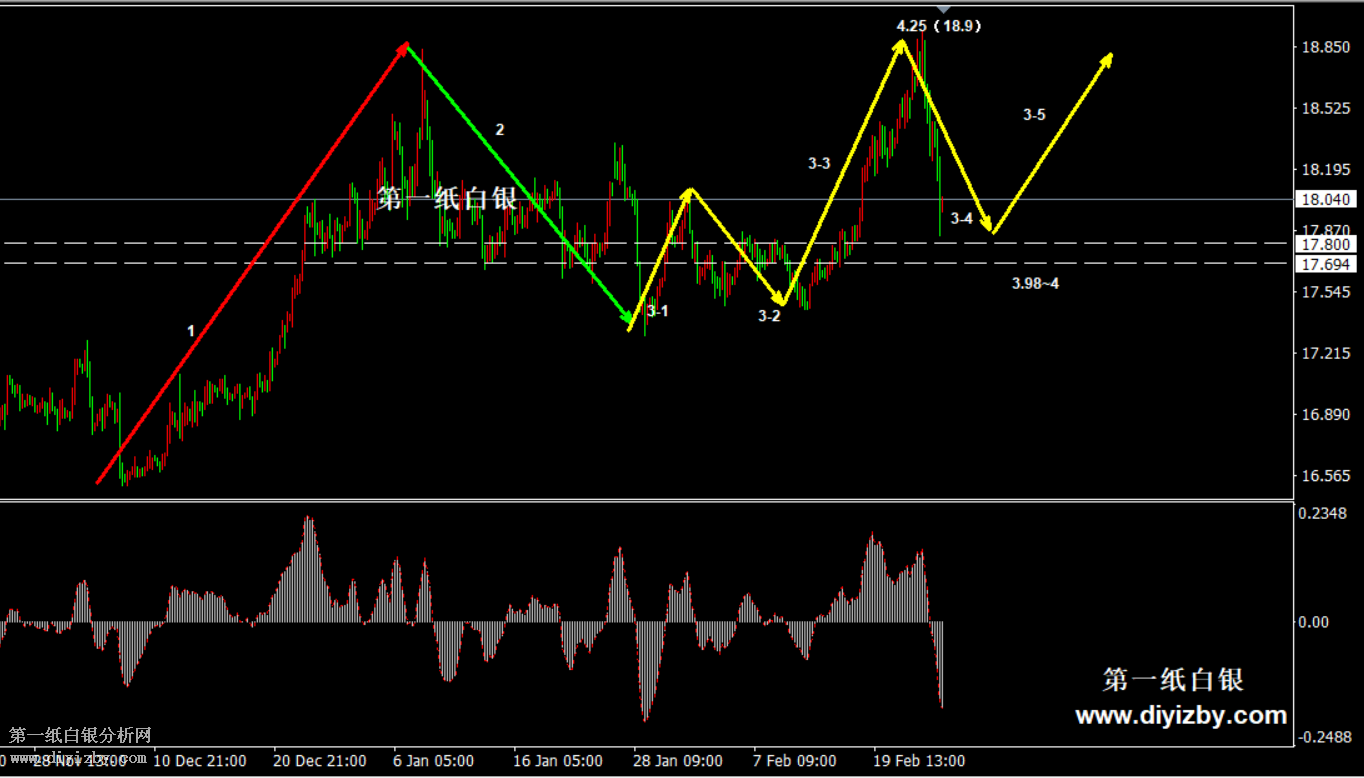This screenshot has height=778, width=1364.
Task: Click the '4.25 (18.9)' peak label
Action: point(938,26)
